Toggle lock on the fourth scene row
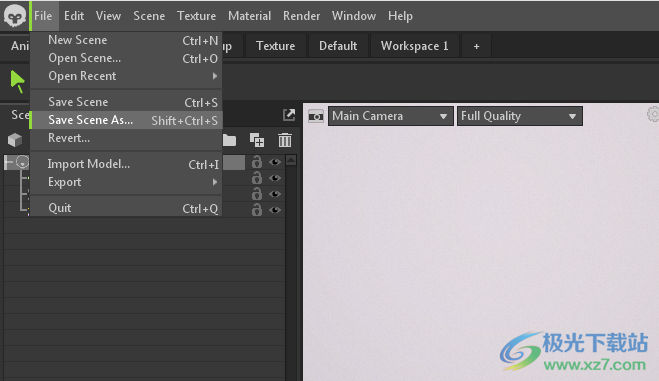Image resolution: width=659 pixels, height=381 pixels. 257,210
